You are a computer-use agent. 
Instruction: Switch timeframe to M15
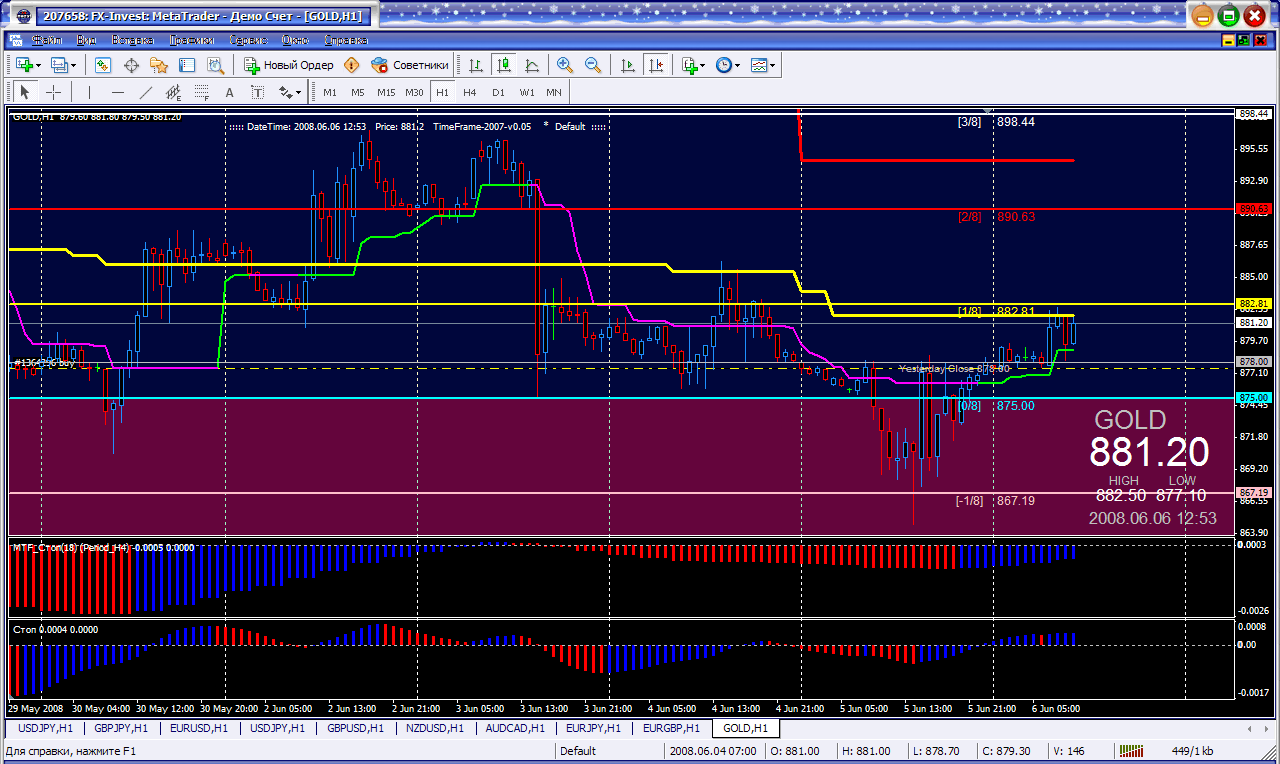pos(386,92)
